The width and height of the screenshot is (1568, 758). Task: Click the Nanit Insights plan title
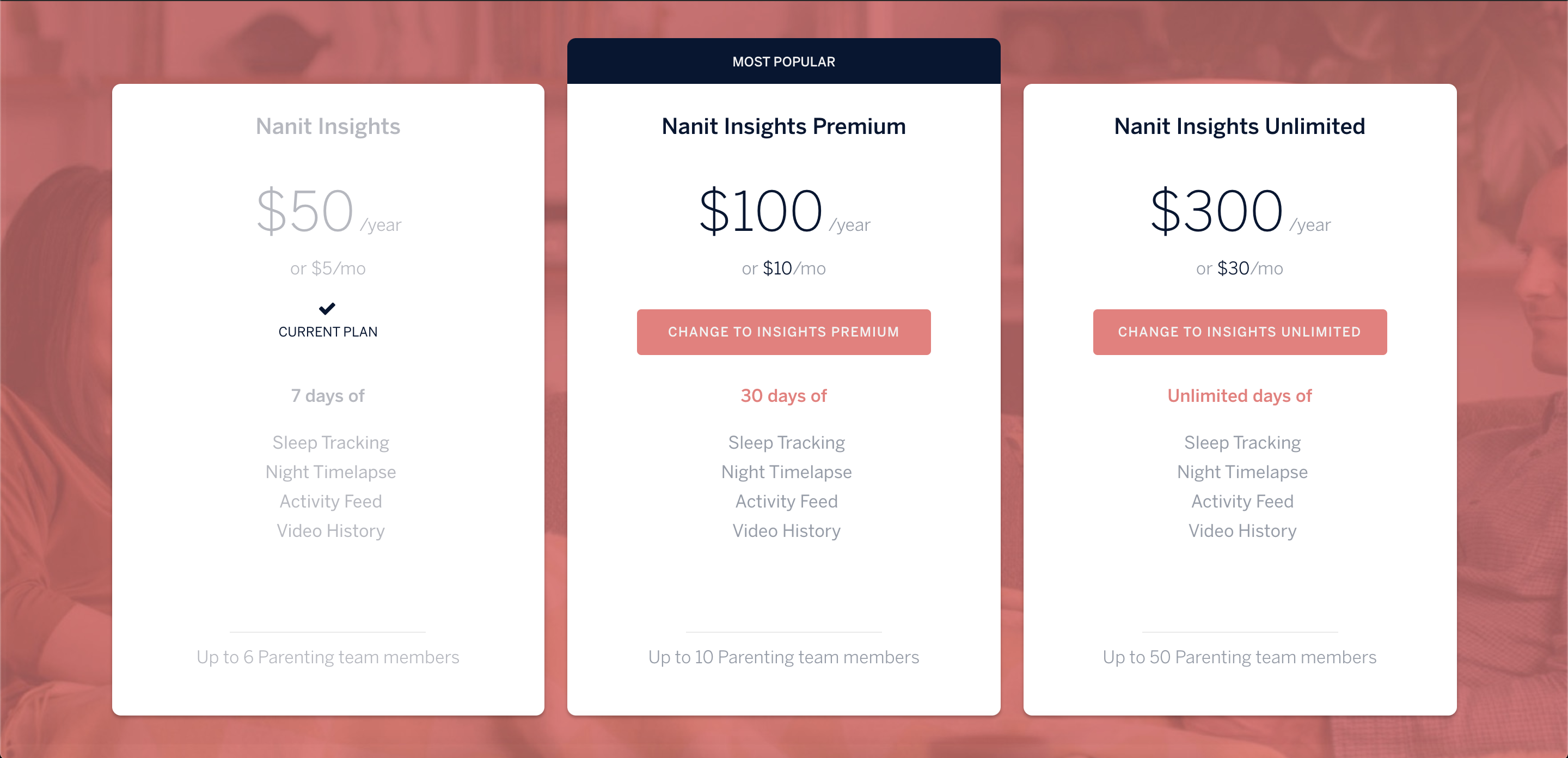pos(327,126)
